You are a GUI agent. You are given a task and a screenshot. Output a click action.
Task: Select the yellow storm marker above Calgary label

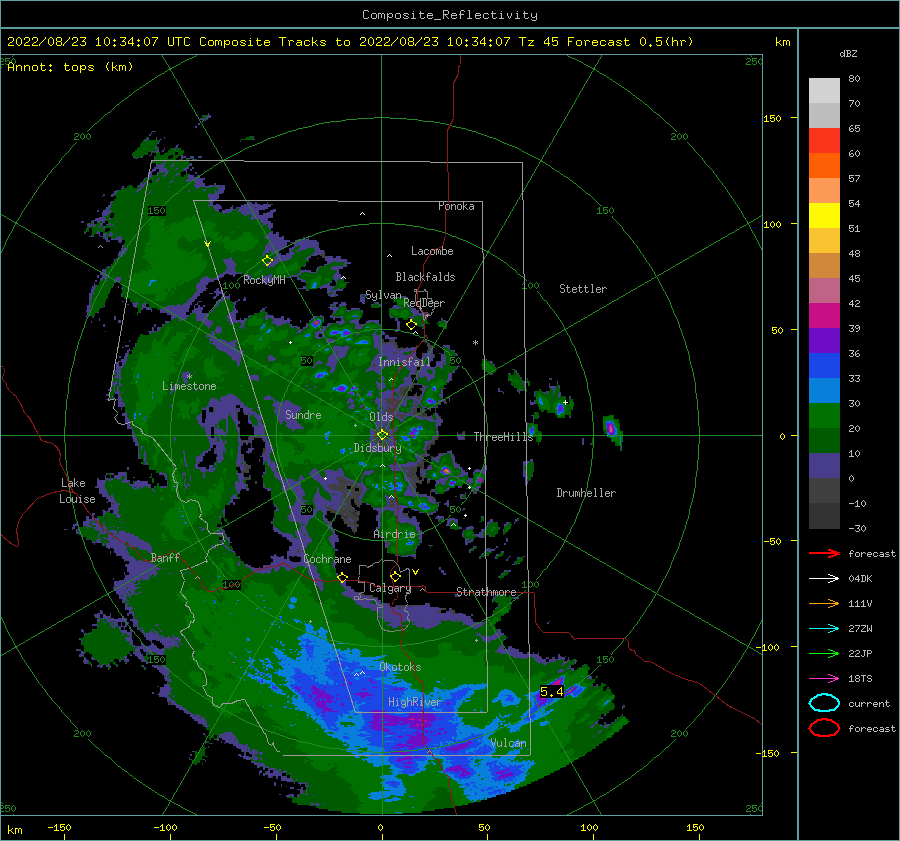point(395,576)
